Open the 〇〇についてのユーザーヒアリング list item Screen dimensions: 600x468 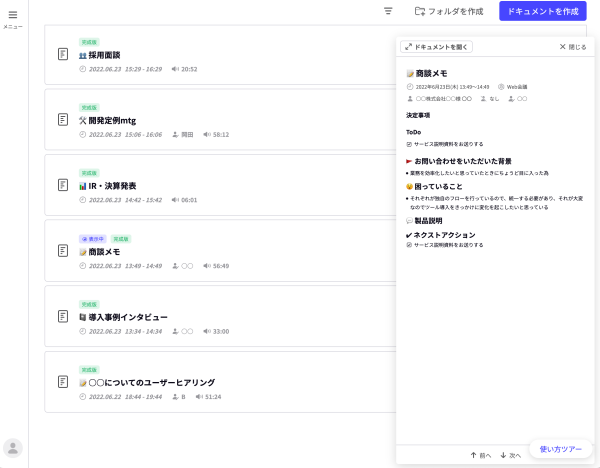point(152,382)
